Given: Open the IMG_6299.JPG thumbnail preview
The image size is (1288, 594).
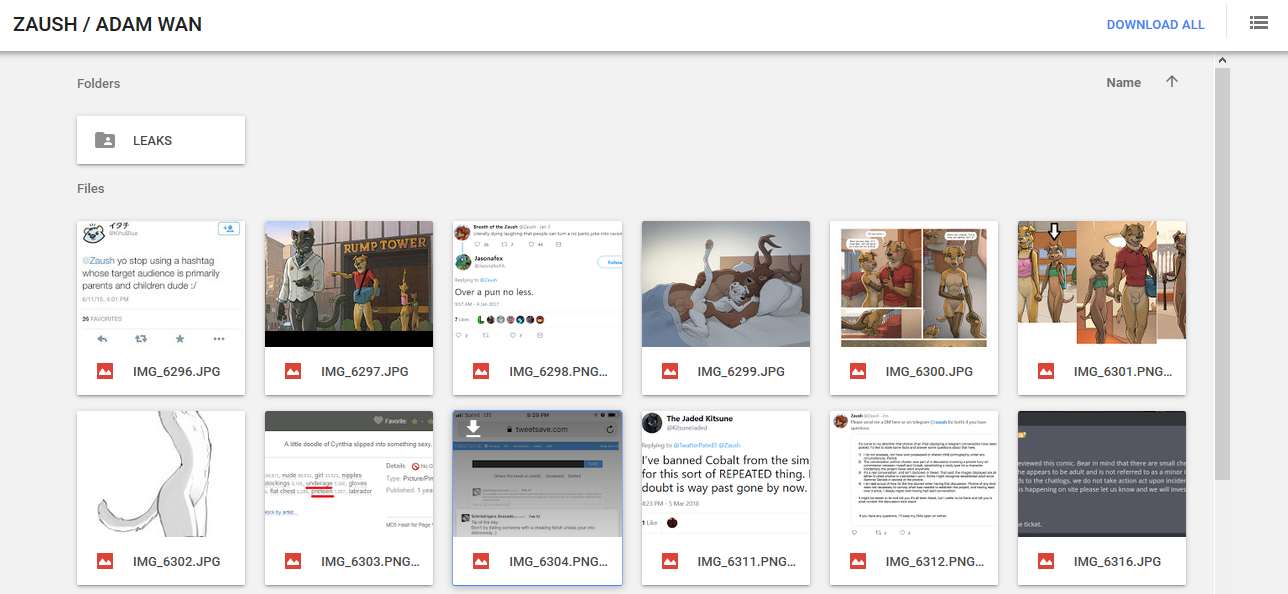Looking at the screenshot, I should point(725,284).
